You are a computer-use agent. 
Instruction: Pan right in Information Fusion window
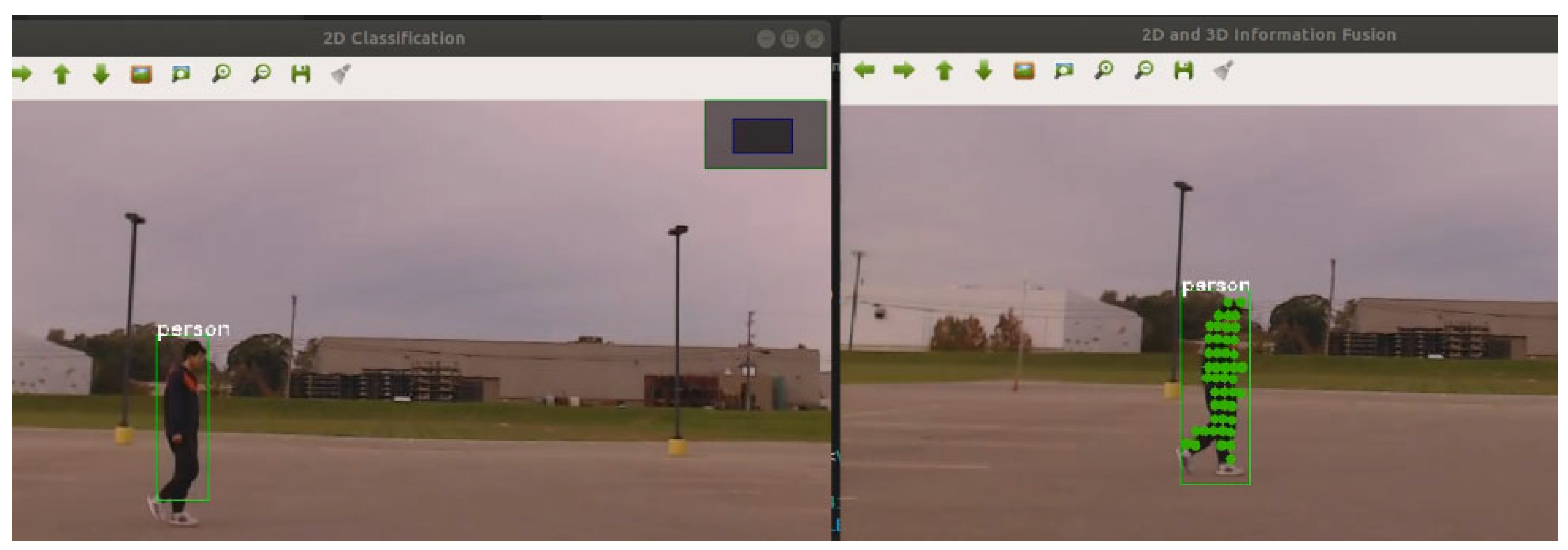tap(904, 70)
